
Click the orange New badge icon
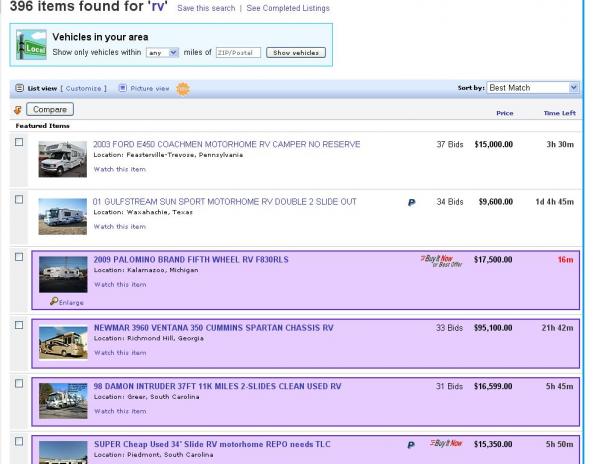[x=183, y=89]
